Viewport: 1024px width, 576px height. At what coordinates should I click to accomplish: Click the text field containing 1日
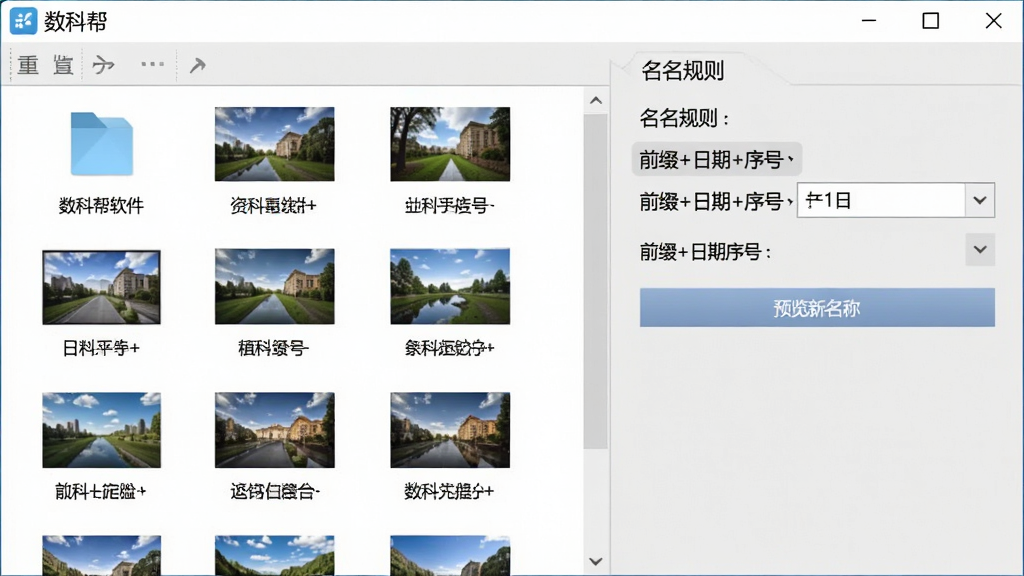tap(881, 200)
